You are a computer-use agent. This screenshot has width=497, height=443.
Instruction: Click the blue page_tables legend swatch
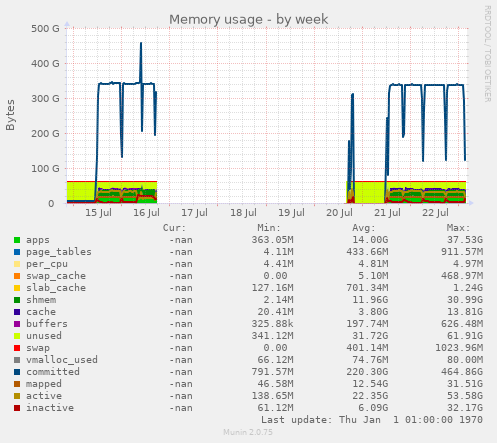click(x=17, y=252)
